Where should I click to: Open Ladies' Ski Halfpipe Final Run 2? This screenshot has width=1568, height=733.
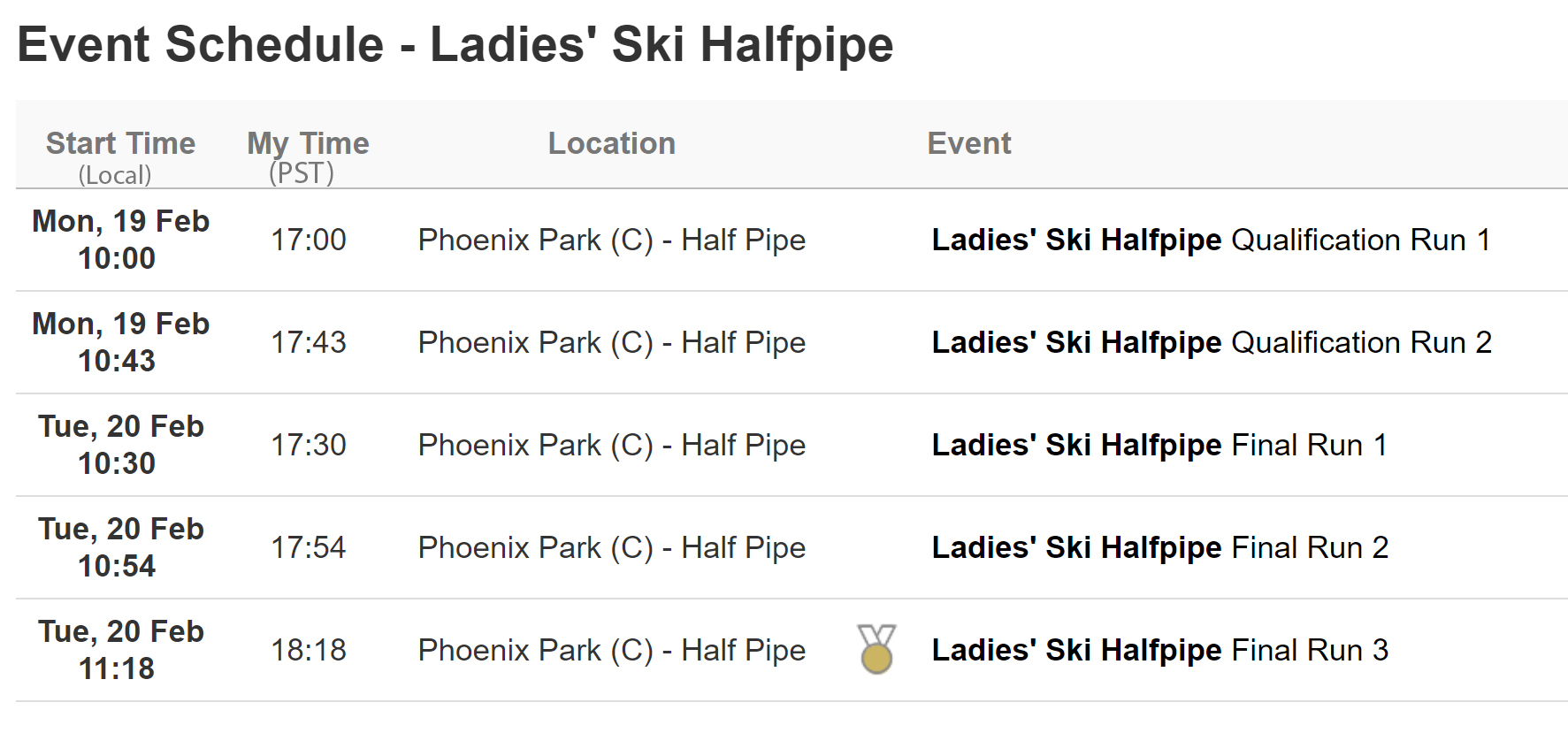(1159, 547)
